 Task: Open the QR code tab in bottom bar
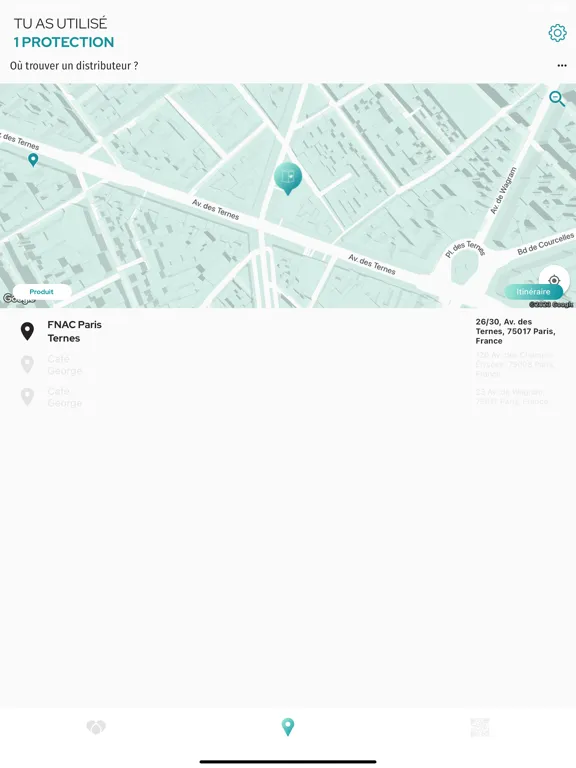(x=480, y=727)
